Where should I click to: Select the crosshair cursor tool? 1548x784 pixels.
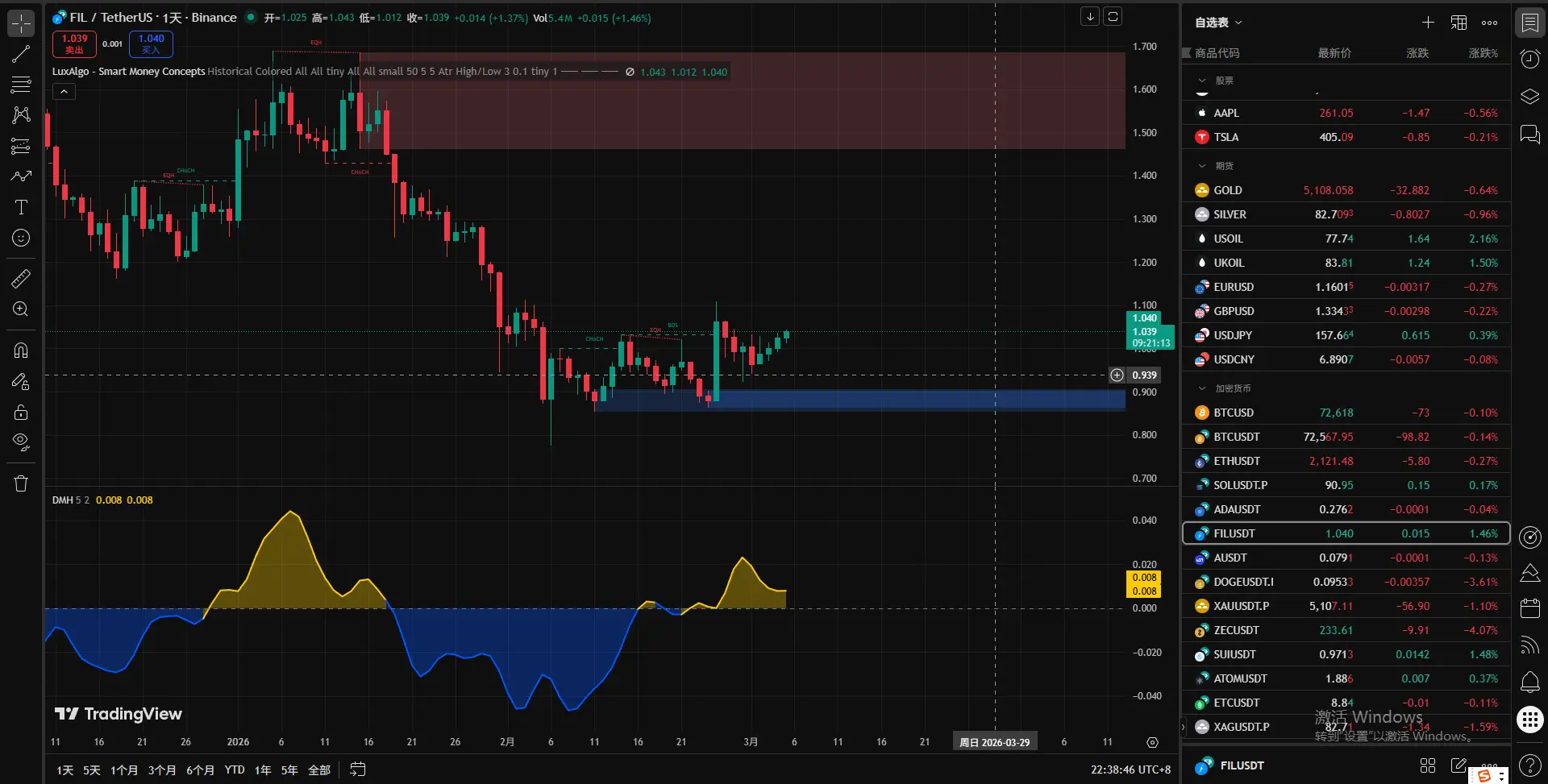coord(21,23)
